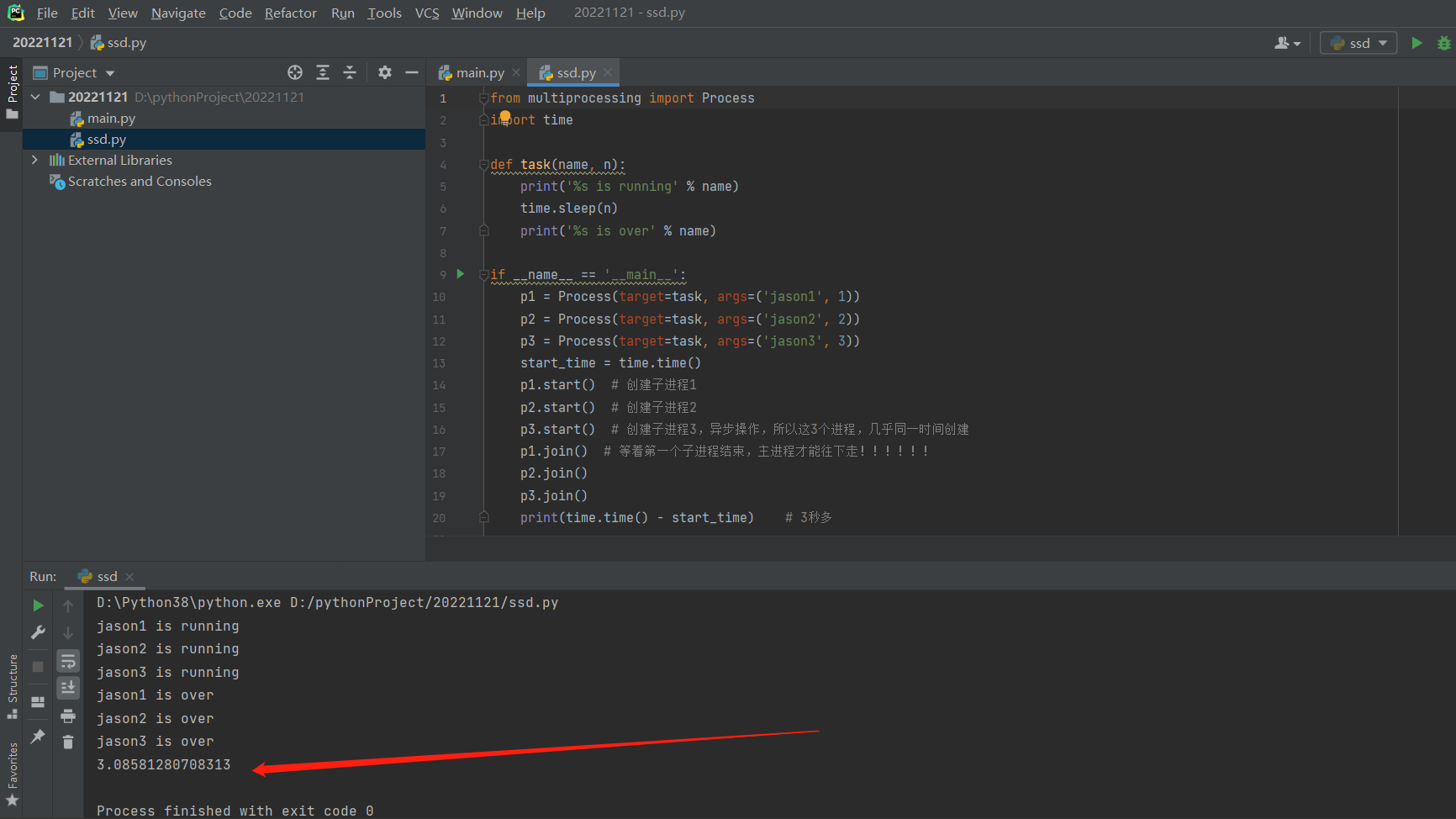Click 20221121 in the breadcrumb bar
The image size is (1456, 819).
(43, 43)
